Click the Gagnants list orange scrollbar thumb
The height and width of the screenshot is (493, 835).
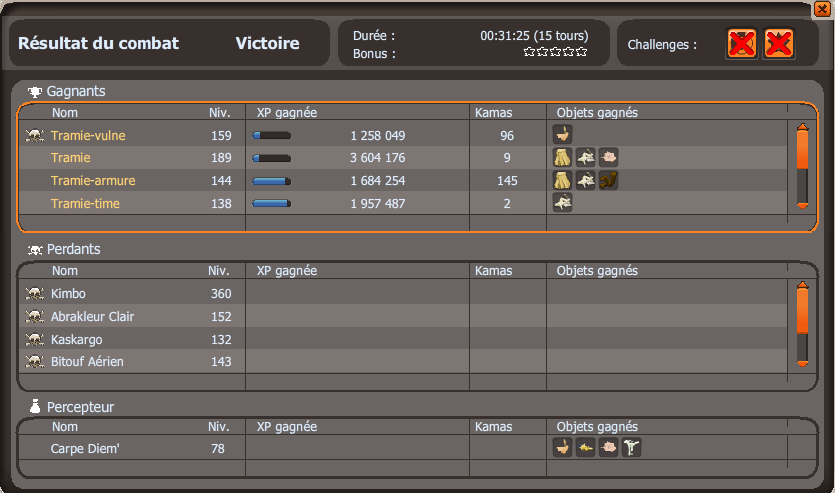pos(803,149)
